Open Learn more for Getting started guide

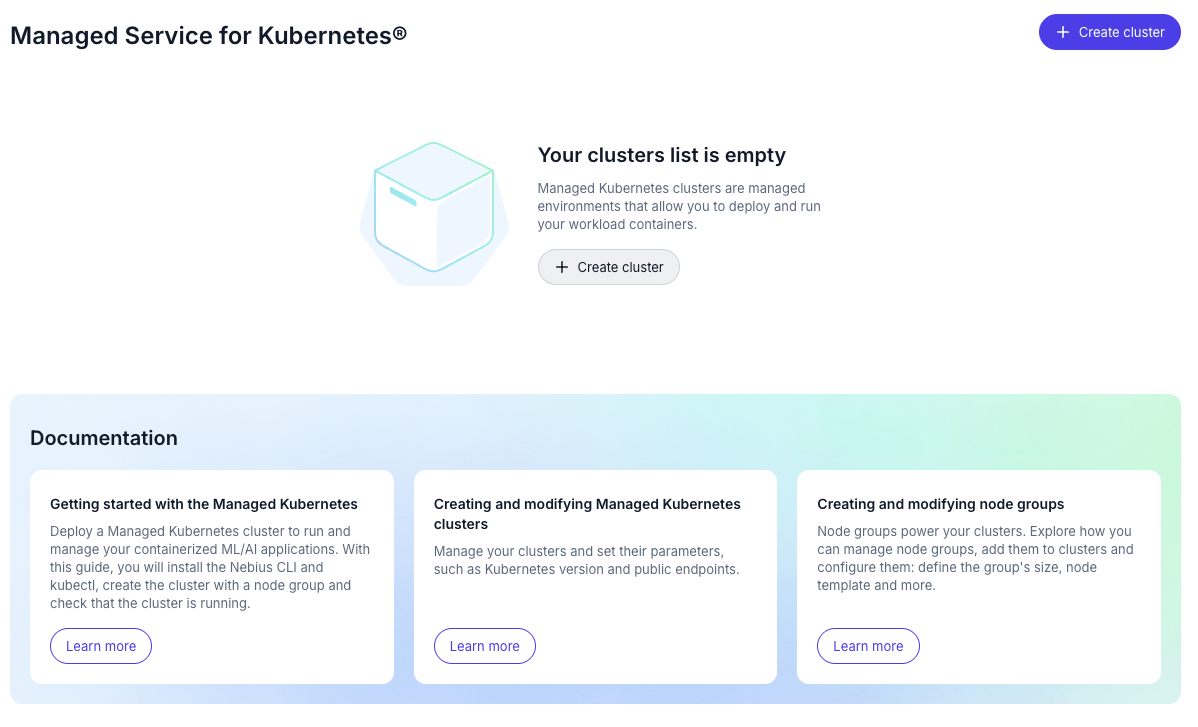pos(101,646)
